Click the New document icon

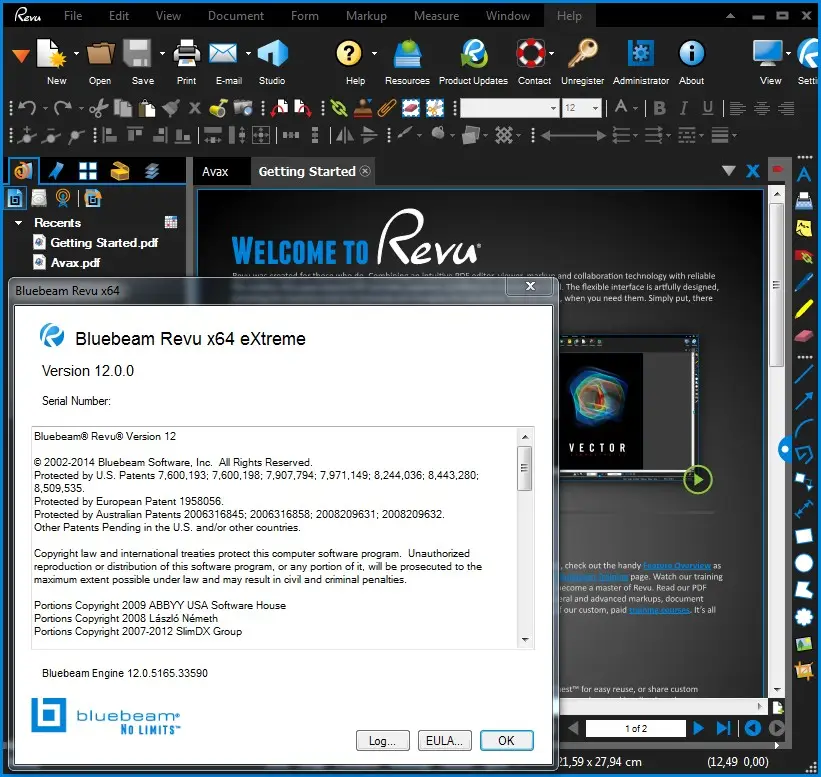[x=51, y=53]
